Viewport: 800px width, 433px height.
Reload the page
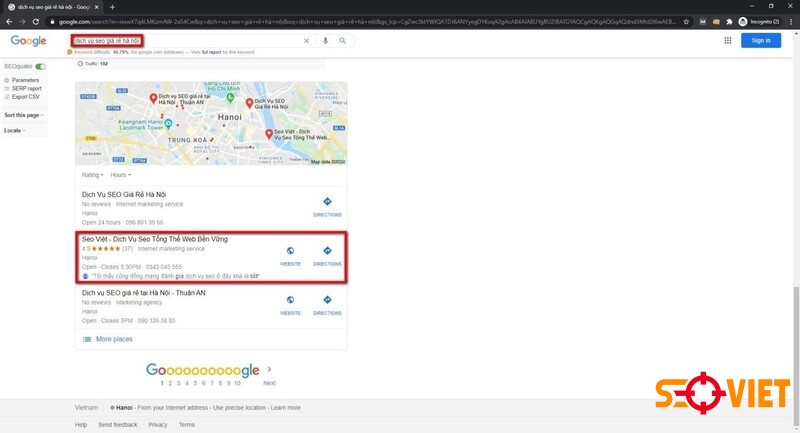(36, 21)
